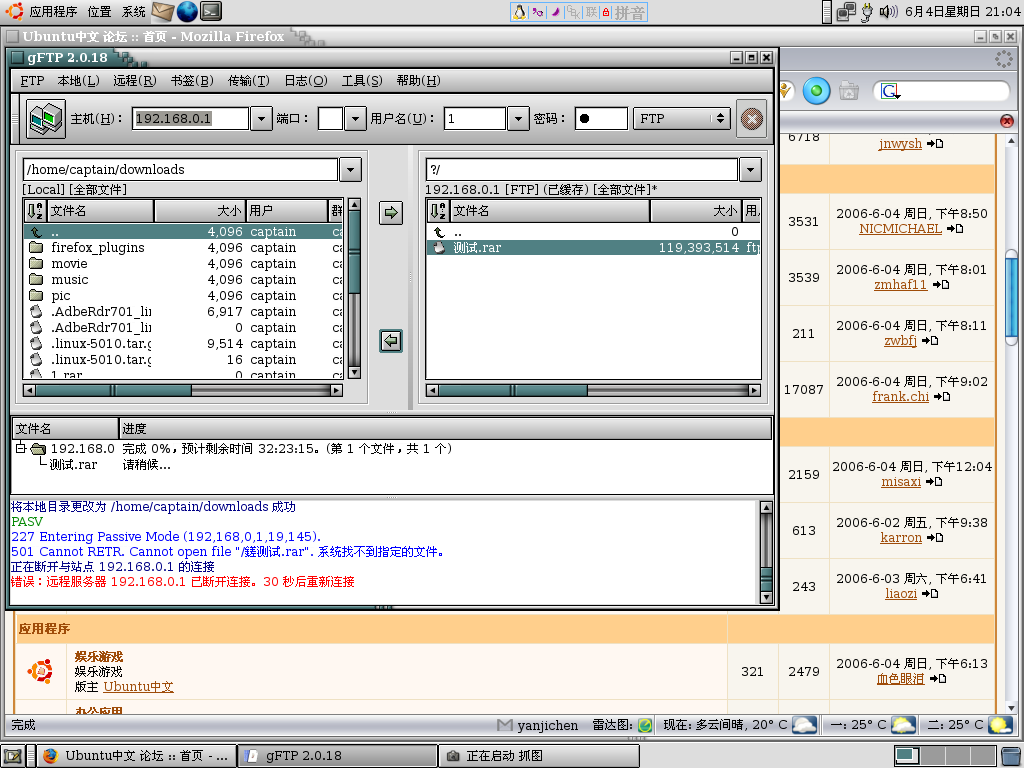The width and height of the screenshot is (1024, 768).
Task: Click the Google search engine icon
Action: pyautogui.click(x=889, y=91)
